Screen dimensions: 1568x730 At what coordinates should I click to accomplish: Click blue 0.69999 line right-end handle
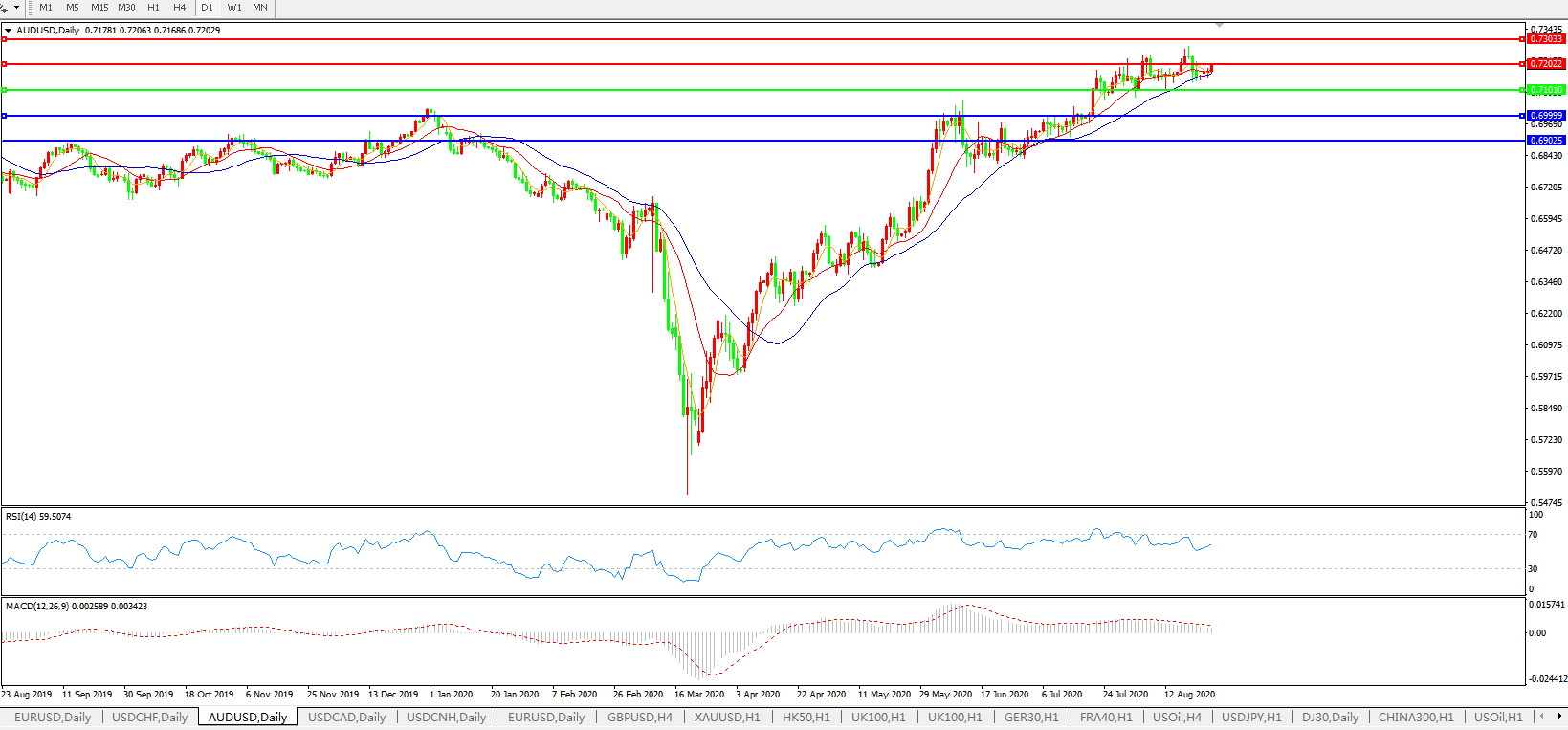(1522, 116)
